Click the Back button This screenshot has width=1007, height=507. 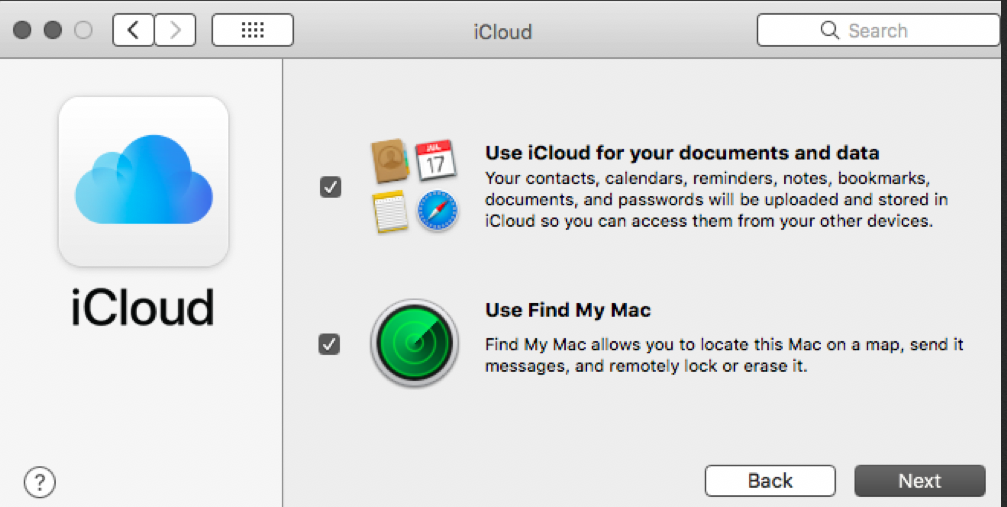coord(769,481)
